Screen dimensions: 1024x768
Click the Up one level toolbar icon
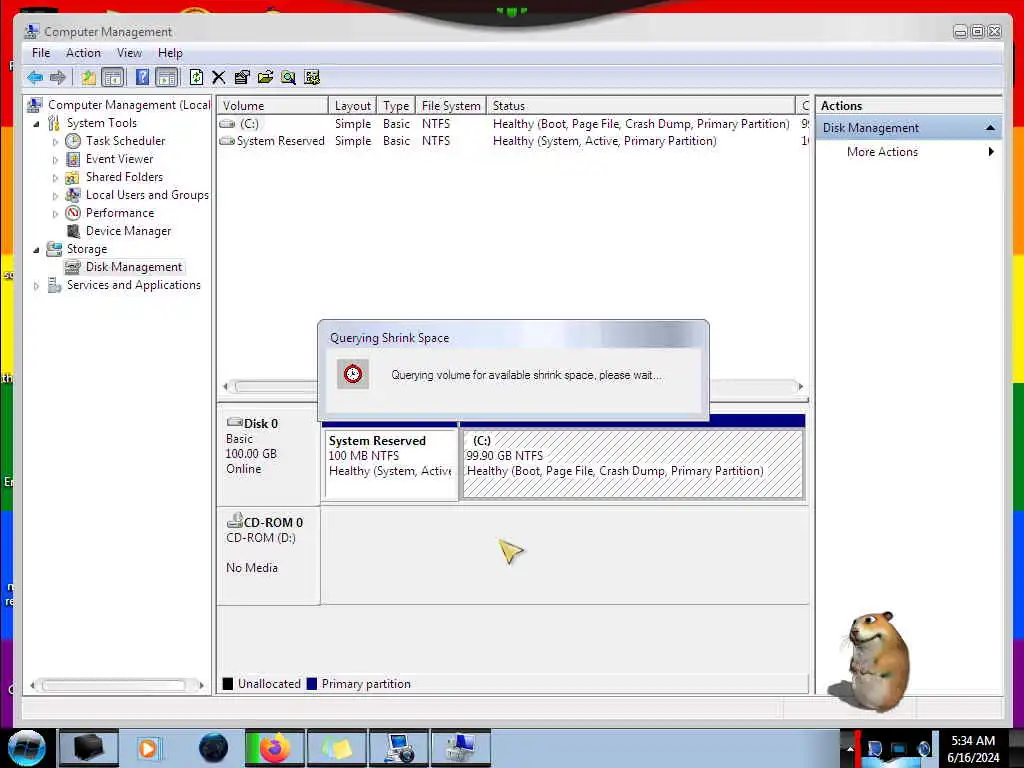pos(88,78)
